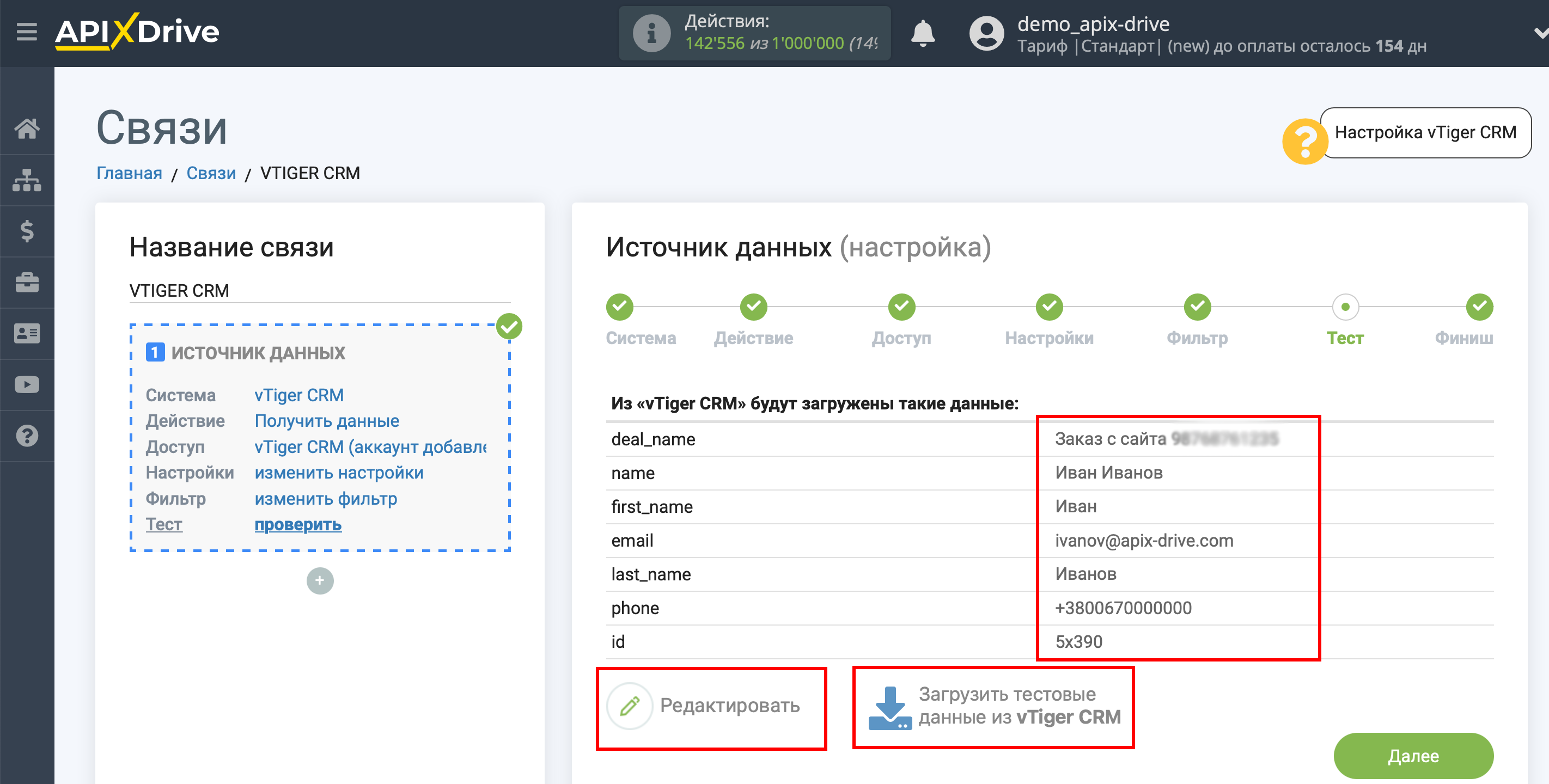Click the Фильтр step checkmark circle
The width and height of the screenshot is (1549, 784).
tap(1197, 307)
